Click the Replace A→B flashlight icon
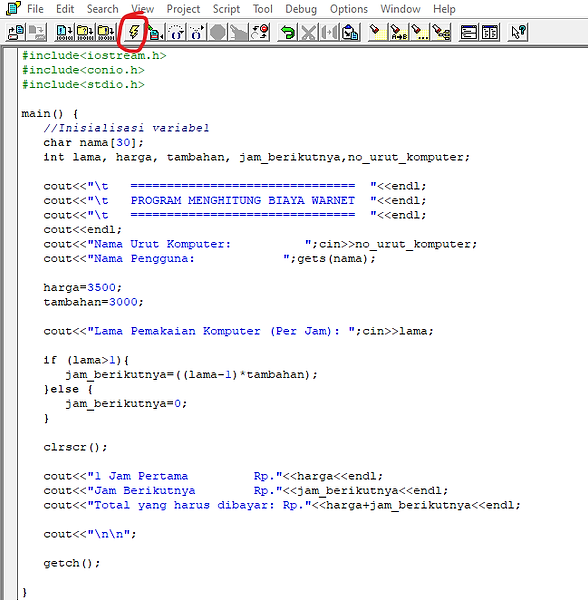588x600 pixels. pos(398,33)
